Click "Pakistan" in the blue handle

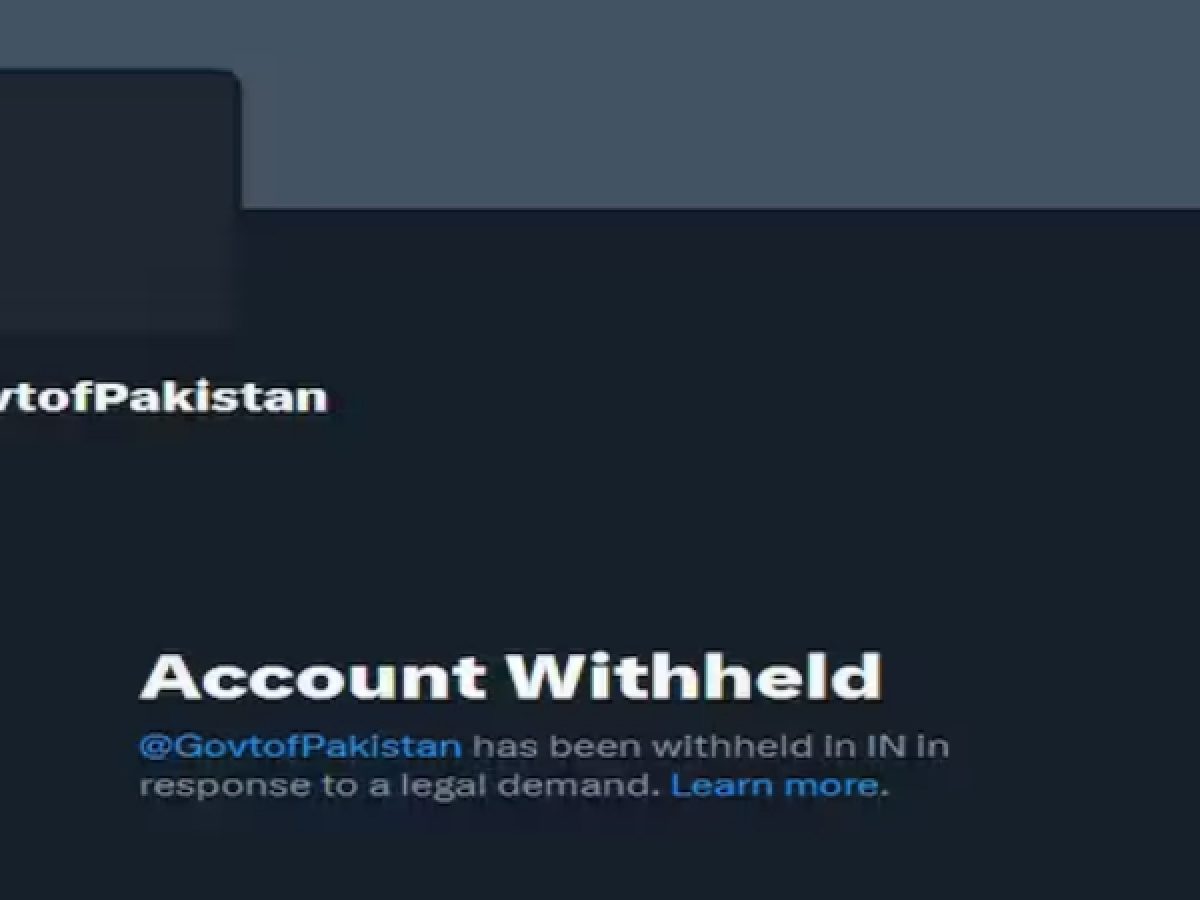coord(381,747)
